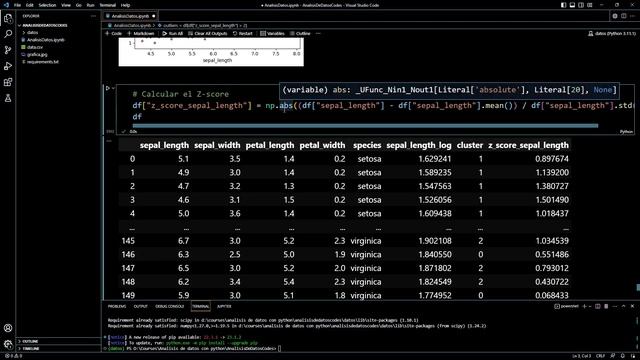Toggle the bottom panel visibility

[572, 5]
